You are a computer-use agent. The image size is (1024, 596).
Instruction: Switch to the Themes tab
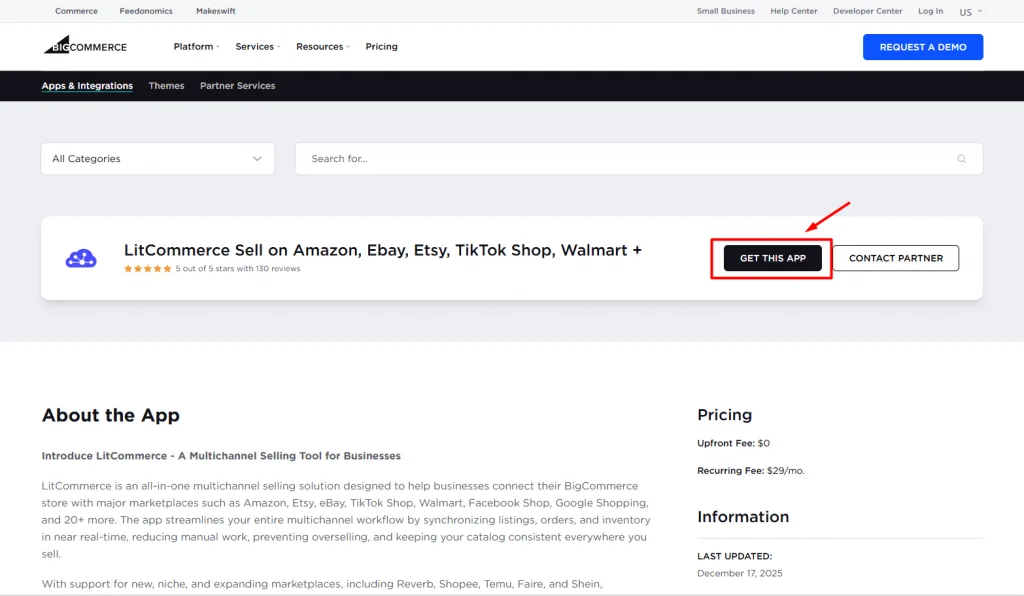[166, 85]
